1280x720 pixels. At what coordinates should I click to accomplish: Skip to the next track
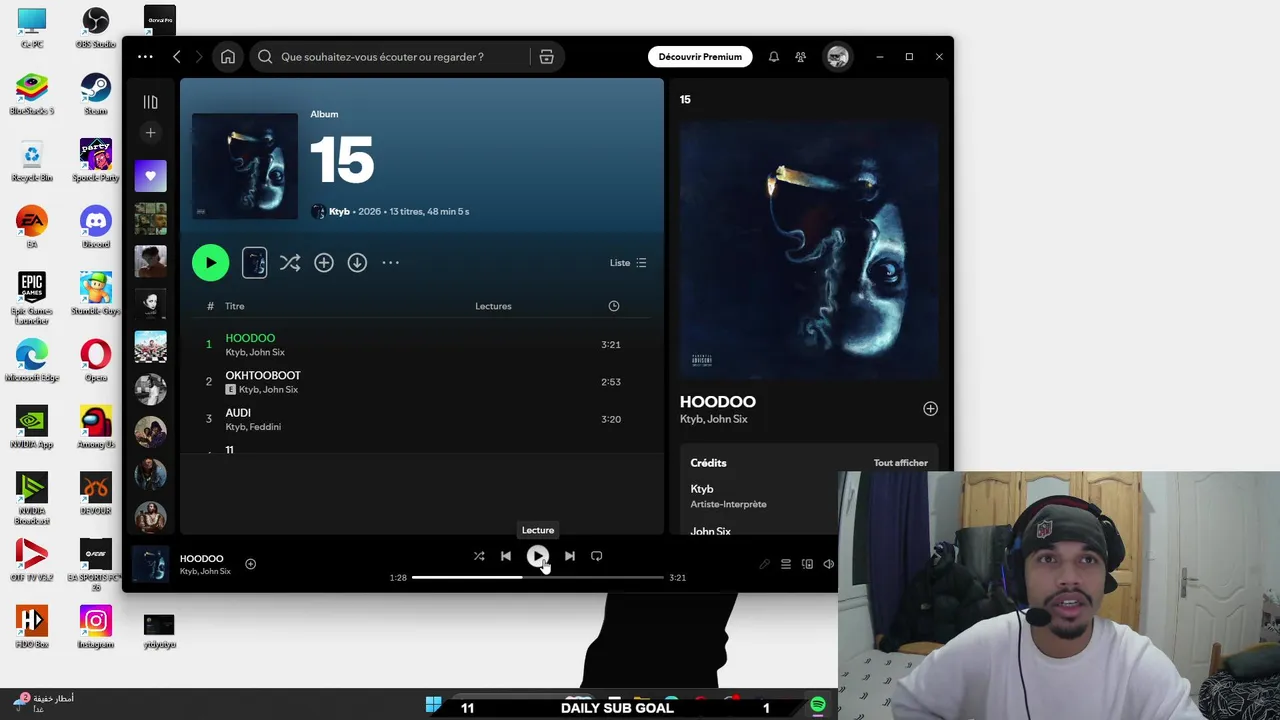coord(569,556)
